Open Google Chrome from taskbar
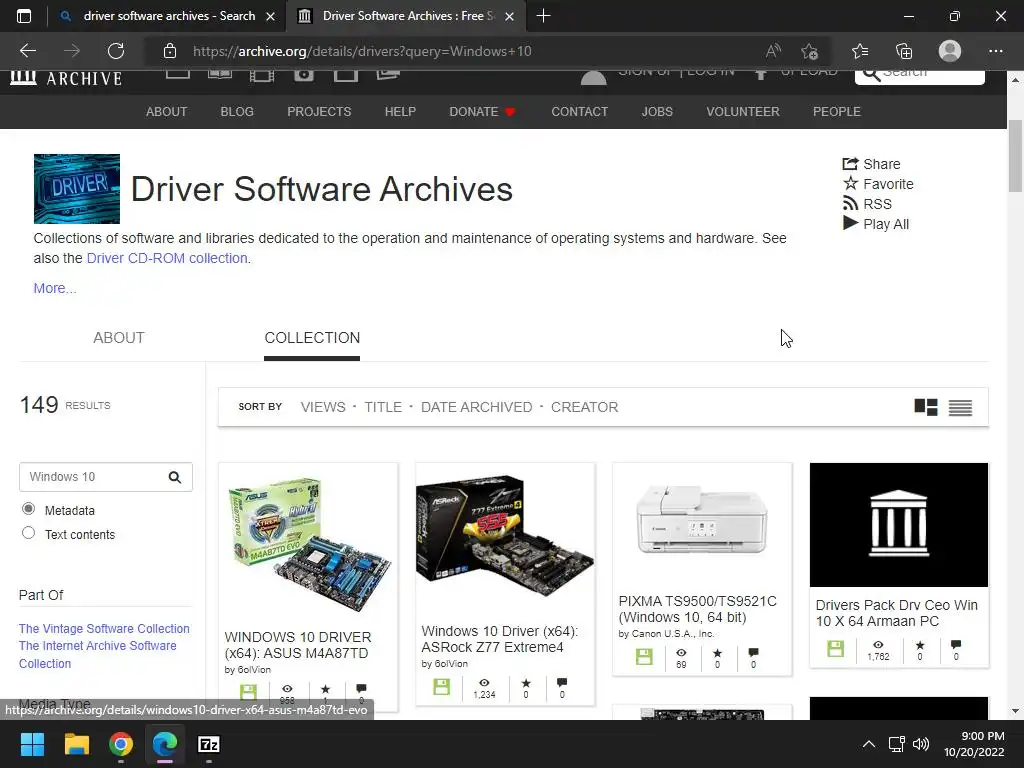 coord(121,744)
